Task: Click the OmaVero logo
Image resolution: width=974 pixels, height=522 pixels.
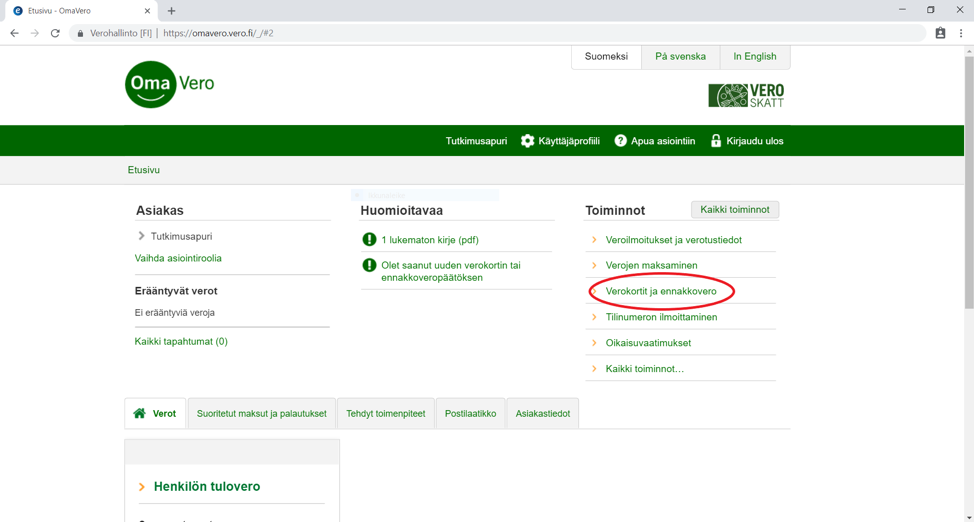Action: (x=169, y=85)
